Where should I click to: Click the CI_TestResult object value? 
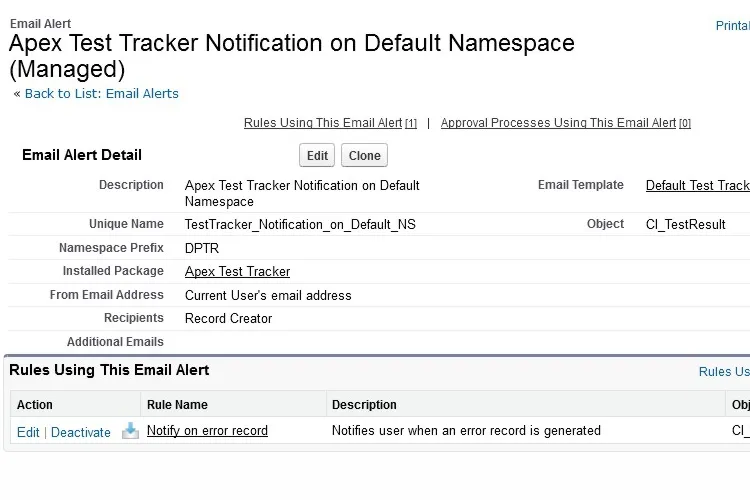coord(685,224)
